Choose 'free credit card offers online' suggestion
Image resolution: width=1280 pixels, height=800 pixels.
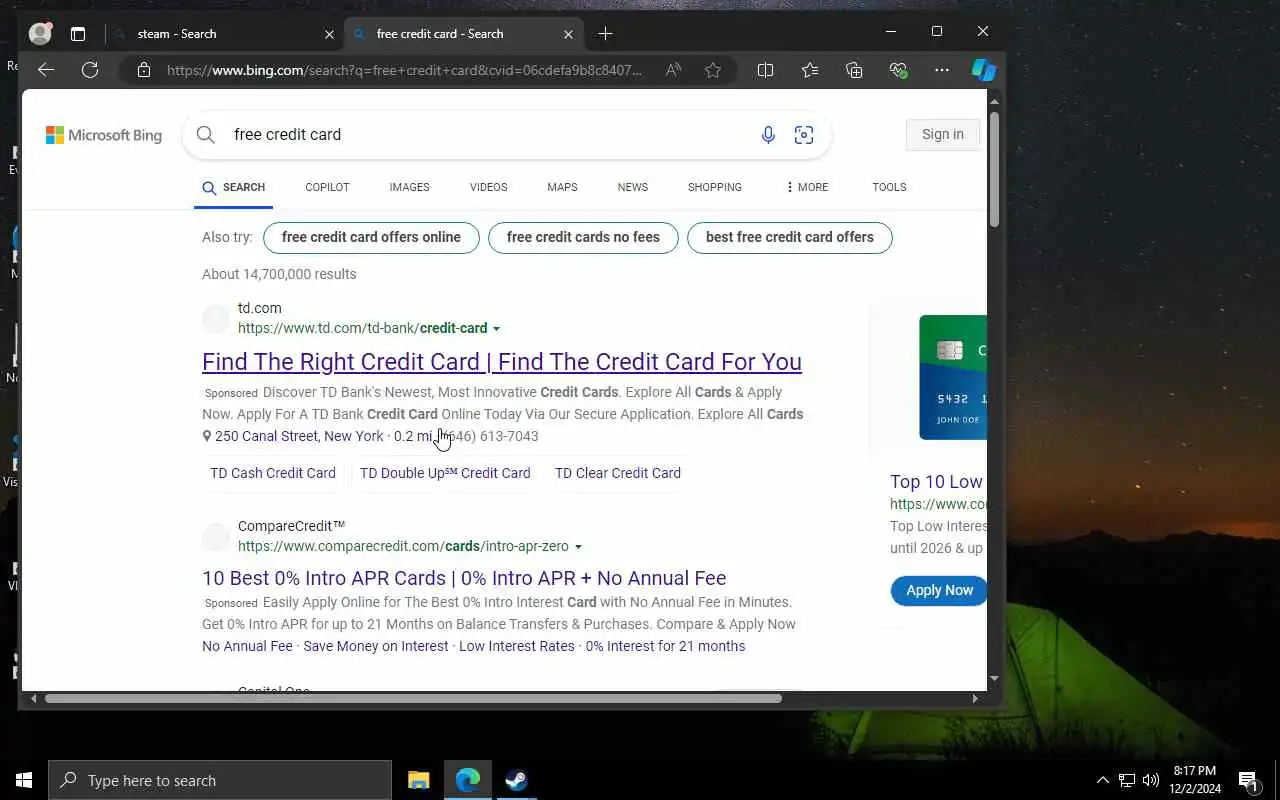pyautogui.click(x=371, y=238)
